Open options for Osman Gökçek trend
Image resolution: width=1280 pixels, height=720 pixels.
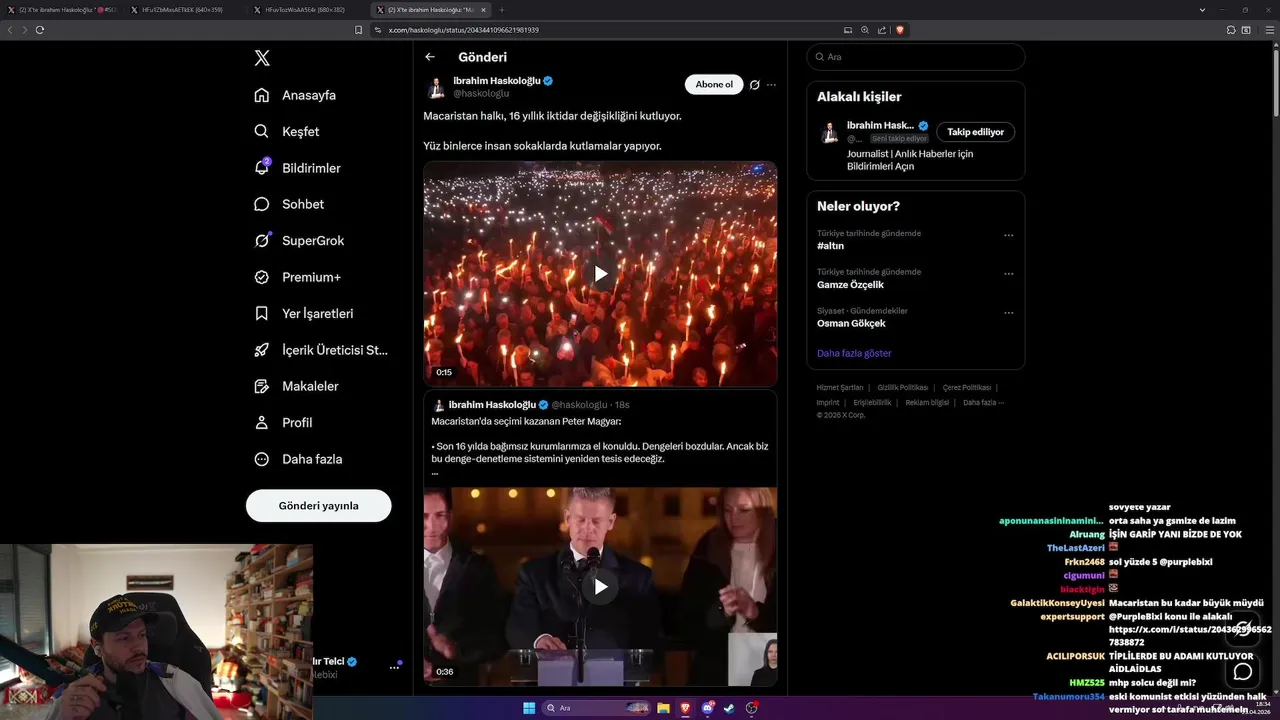click(x=1008, y=313)
